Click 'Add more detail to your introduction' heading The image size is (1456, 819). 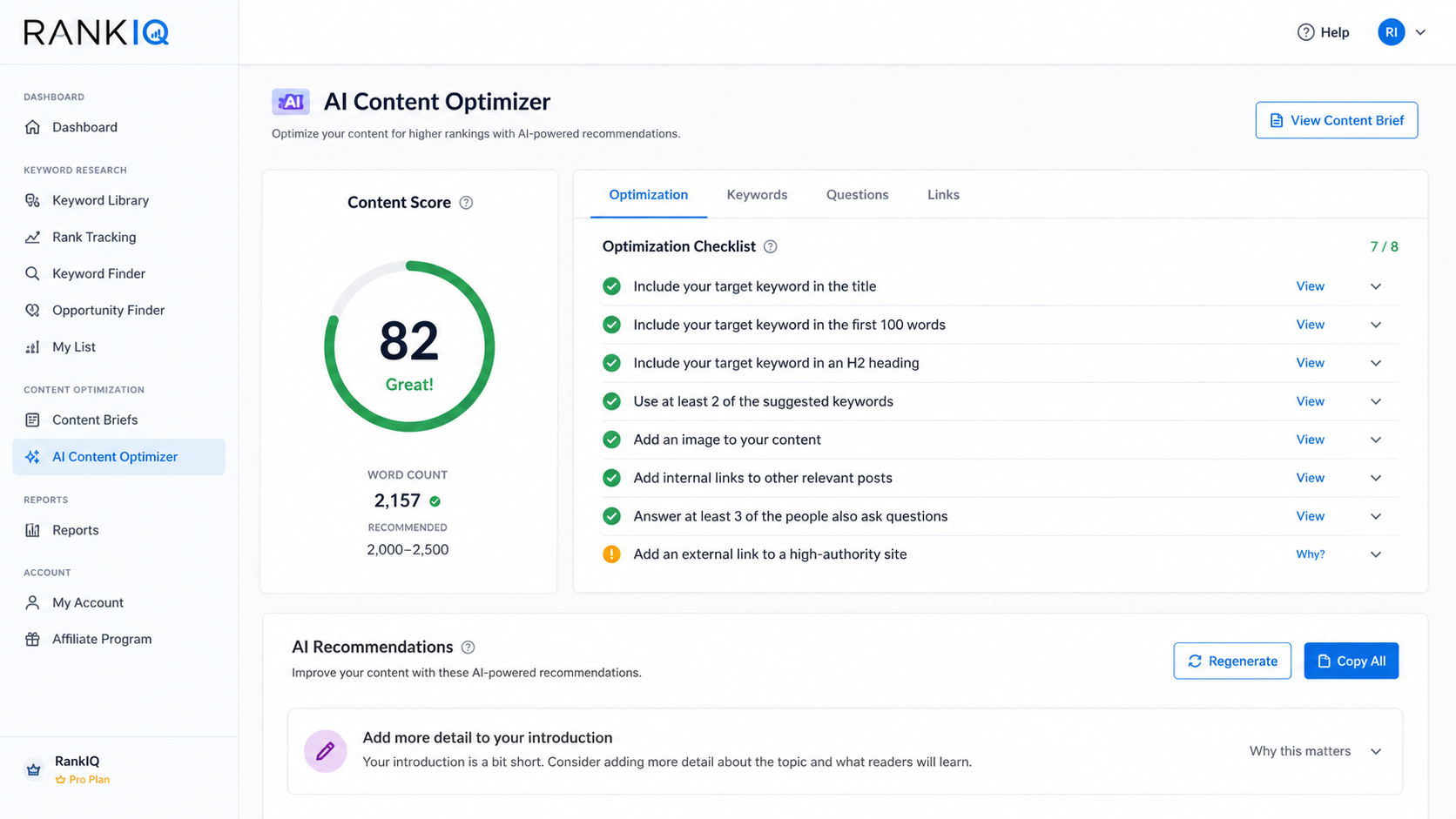[x=488, y=737]
